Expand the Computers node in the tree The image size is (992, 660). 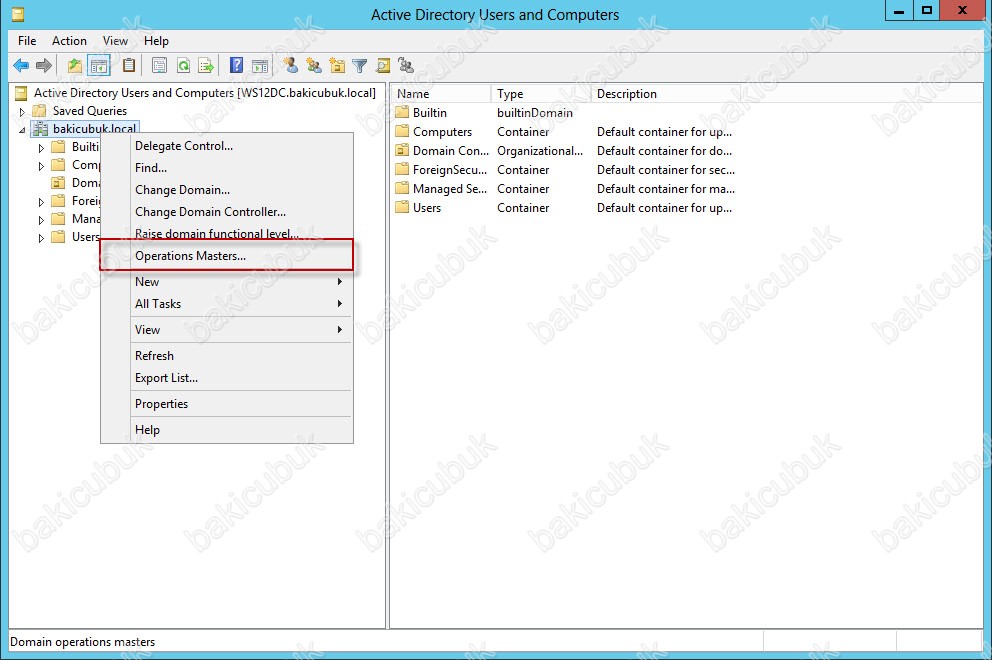click(x=41, y=166)
